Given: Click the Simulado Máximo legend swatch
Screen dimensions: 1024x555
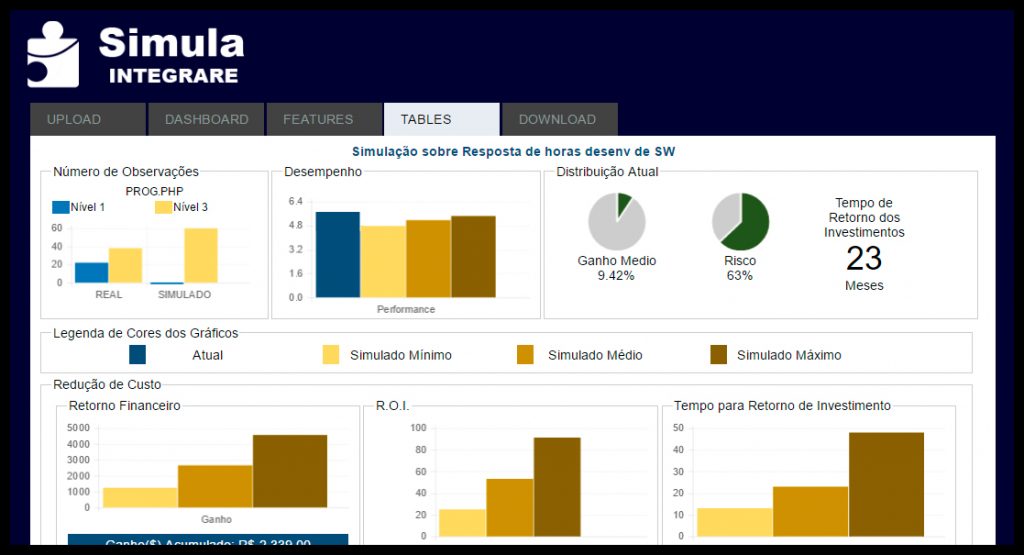Looking at the screenshot, I should click(718, 355).
